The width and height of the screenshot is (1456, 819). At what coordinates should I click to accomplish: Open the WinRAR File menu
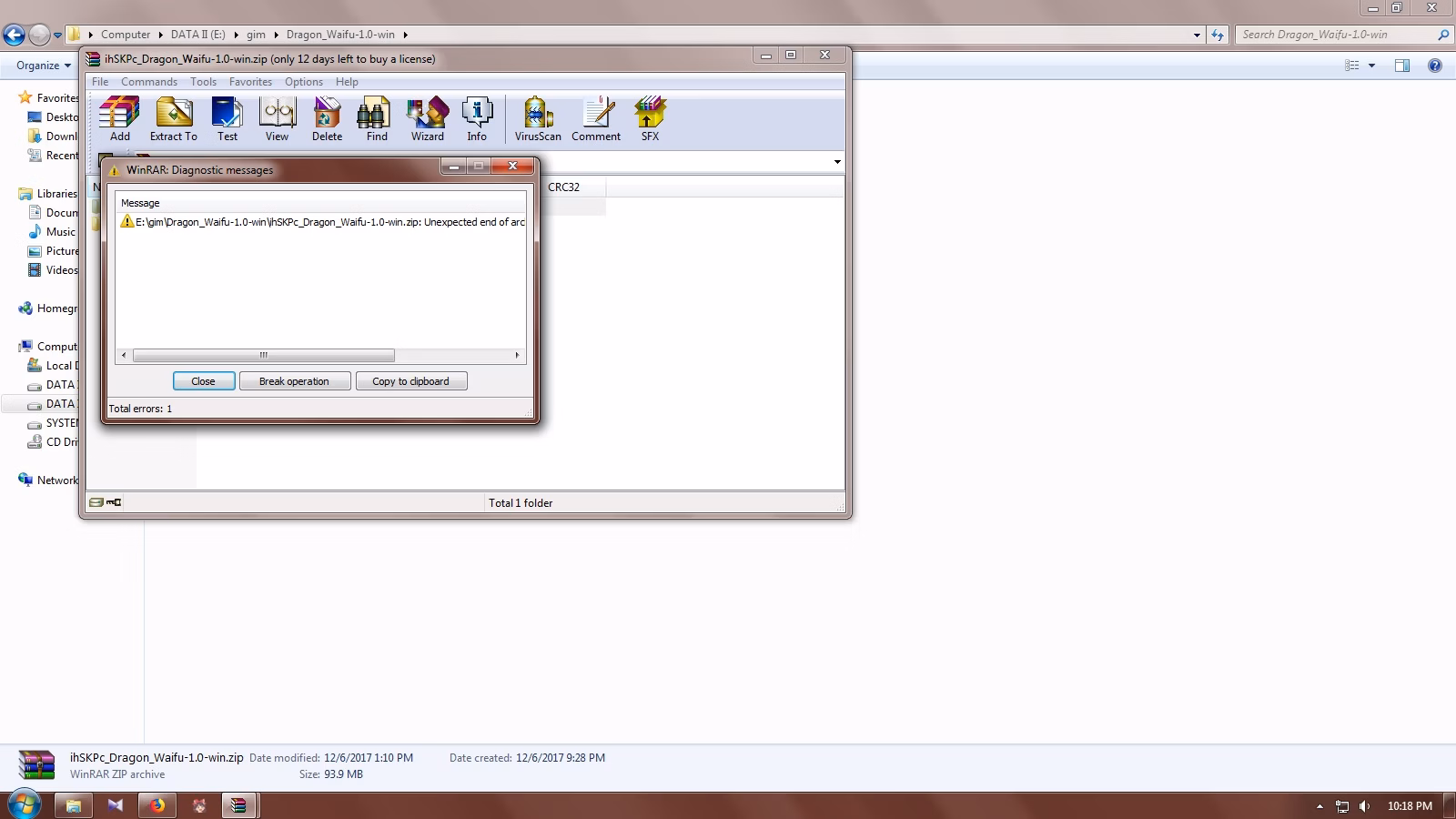(x=100, y=82)
